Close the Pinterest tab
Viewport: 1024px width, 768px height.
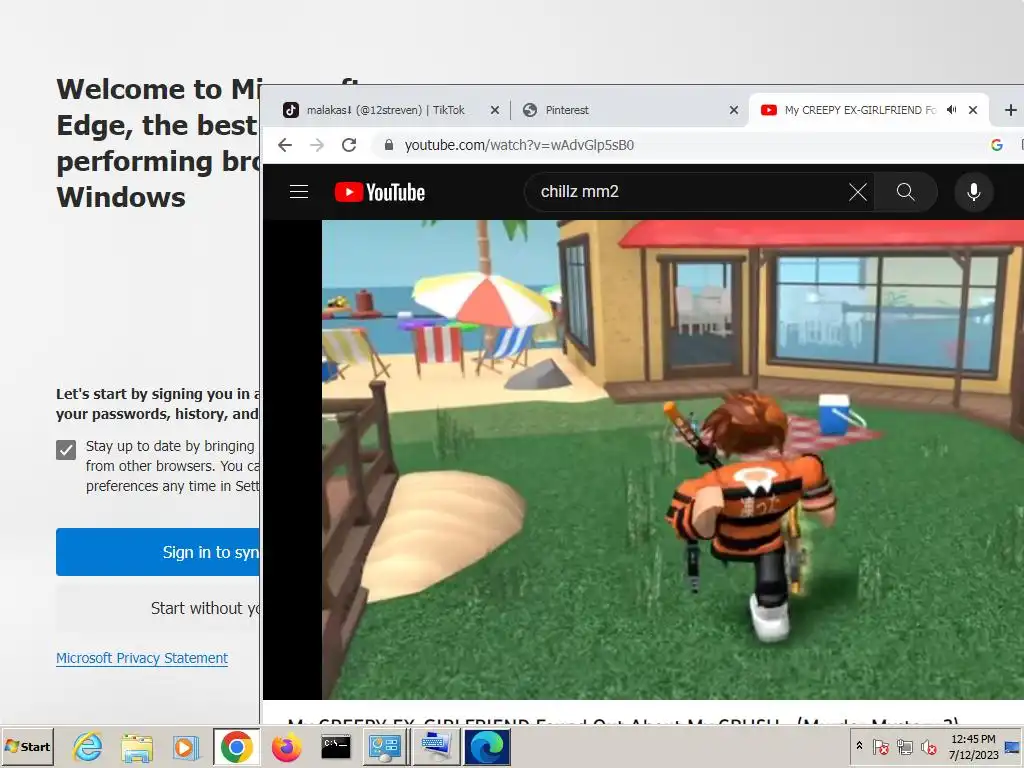(734, 110)
